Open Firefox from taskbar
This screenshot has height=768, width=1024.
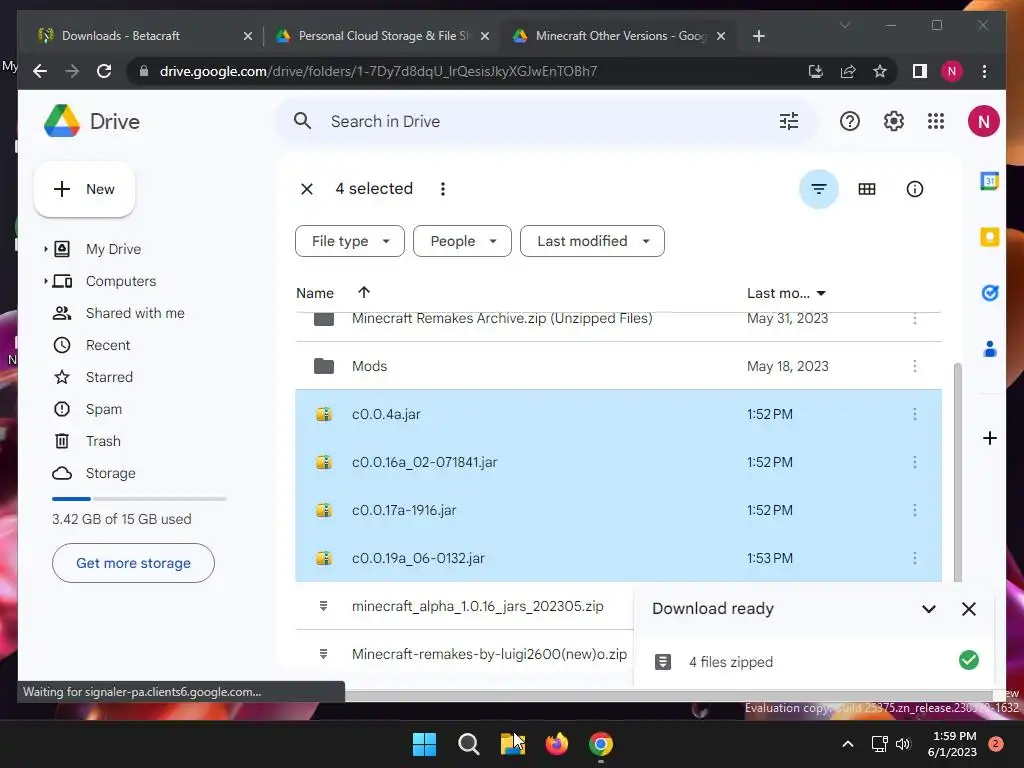click(x=556, y=744)
